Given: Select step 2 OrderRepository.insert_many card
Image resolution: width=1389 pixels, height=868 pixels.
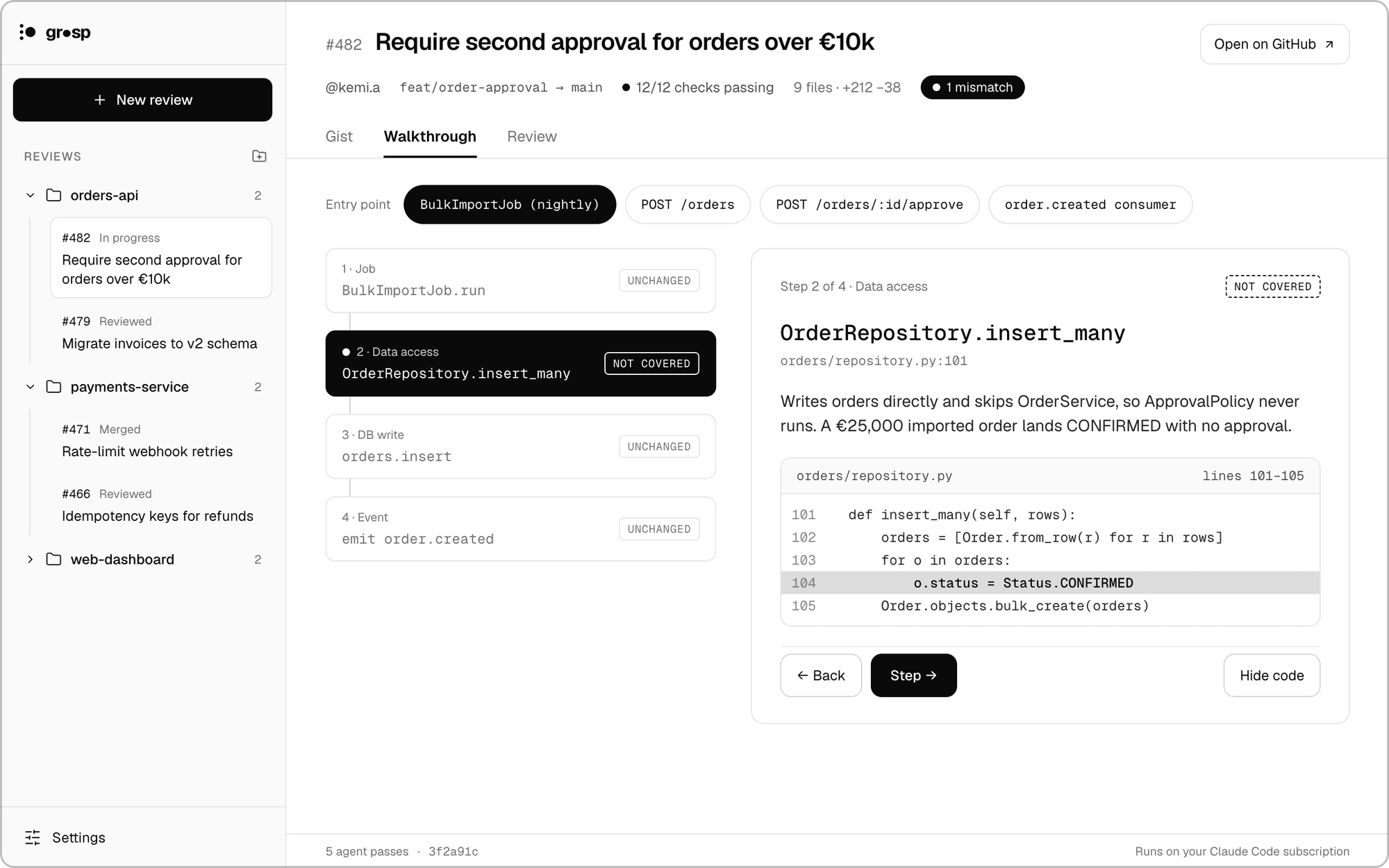Looking at the screenshot, I should coord(521,363).
